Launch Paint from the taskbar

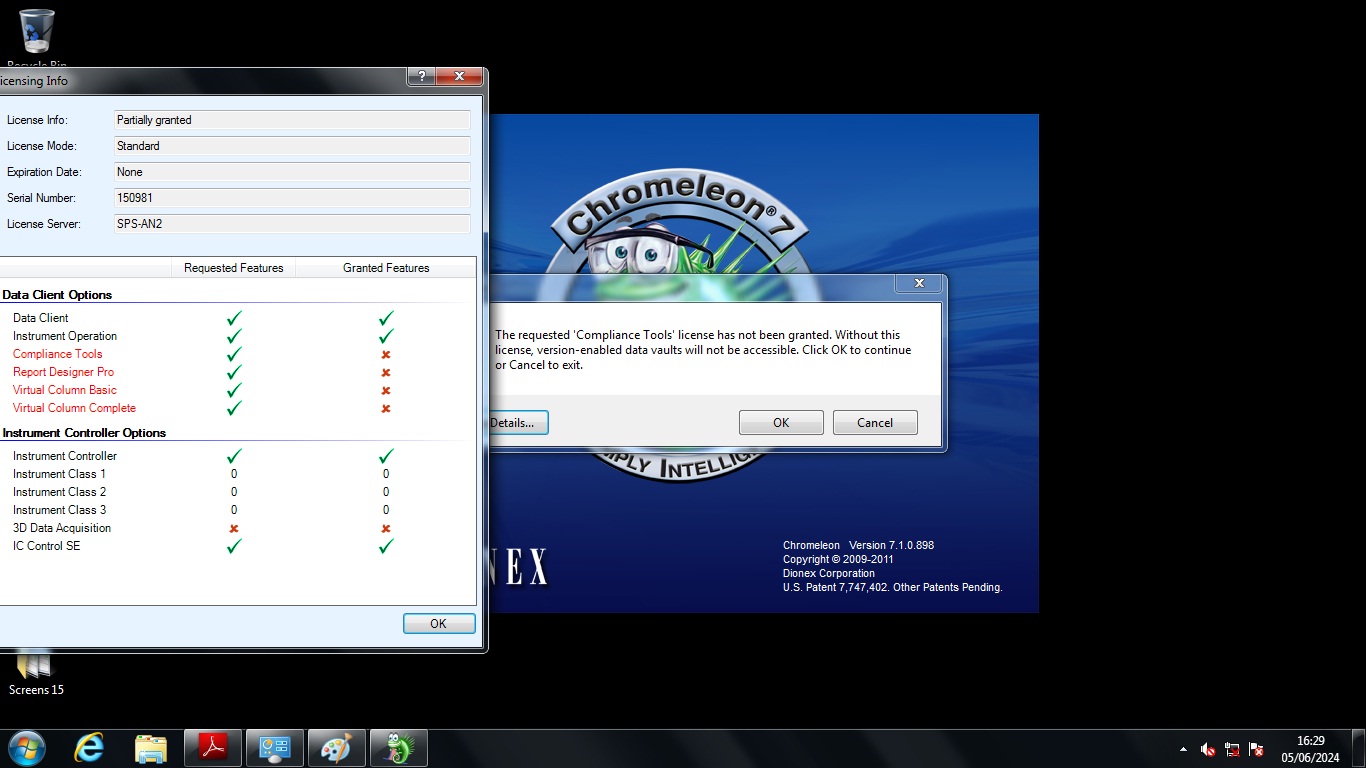(336, 748)
